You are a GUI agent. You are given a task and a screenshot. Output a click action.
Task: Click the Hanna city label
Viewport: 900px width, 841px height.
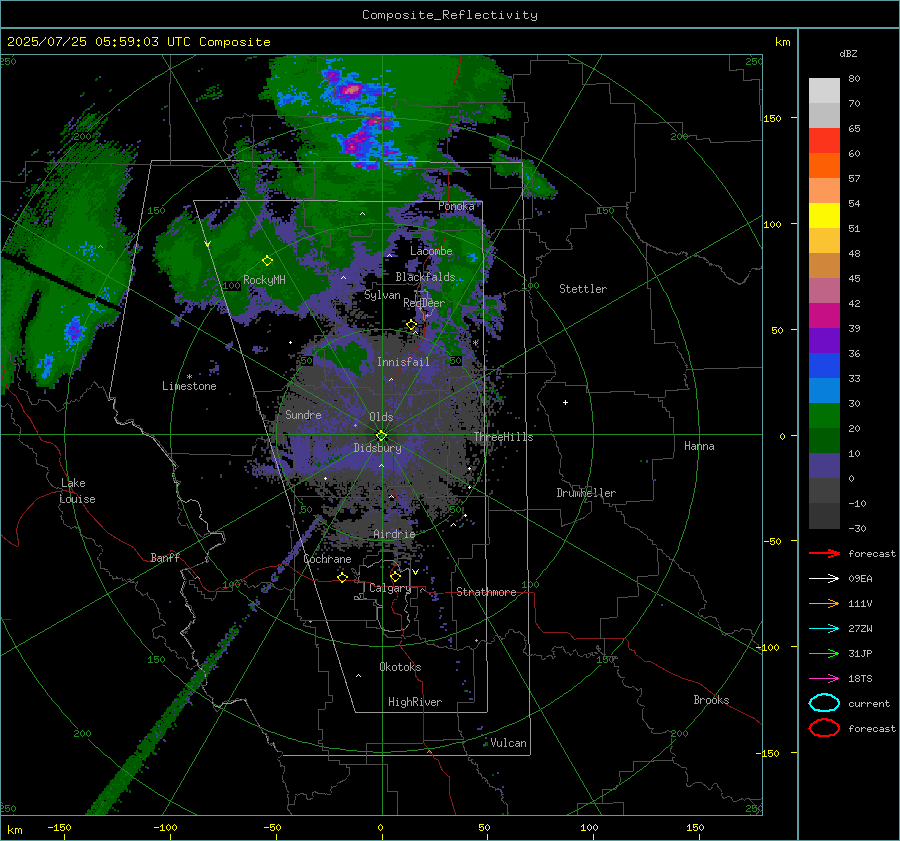(699, 446)
